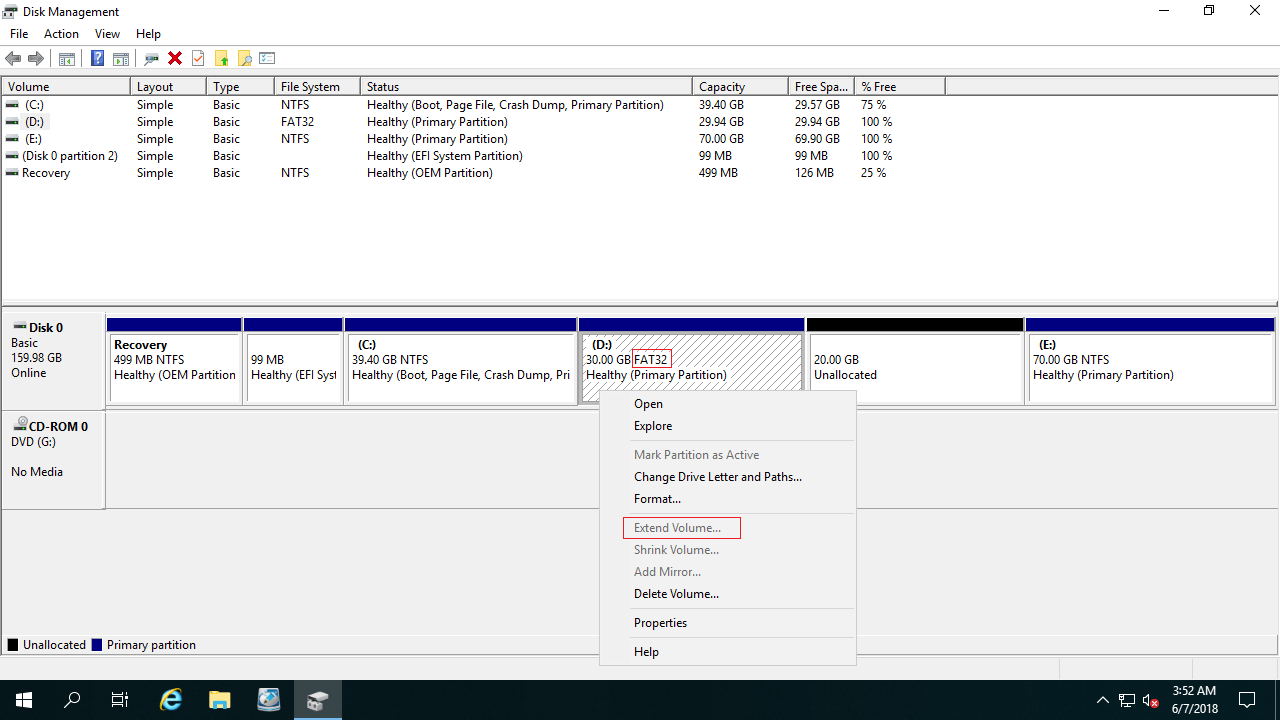Choose Format... in the context menu
The height and width of the screenshot is (720, 1280).
click(728, 499)
